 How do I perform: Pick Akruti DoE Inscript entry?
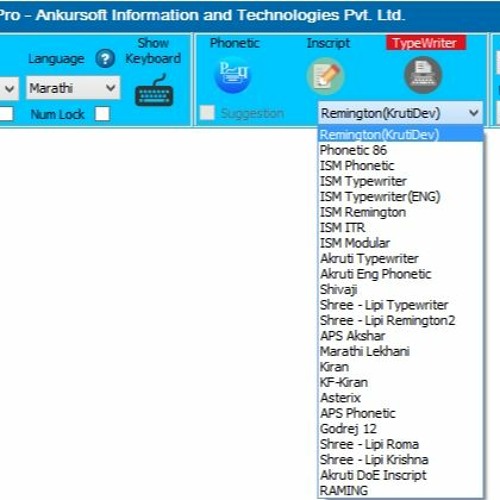pyautogui.click(x=401, y=475)
